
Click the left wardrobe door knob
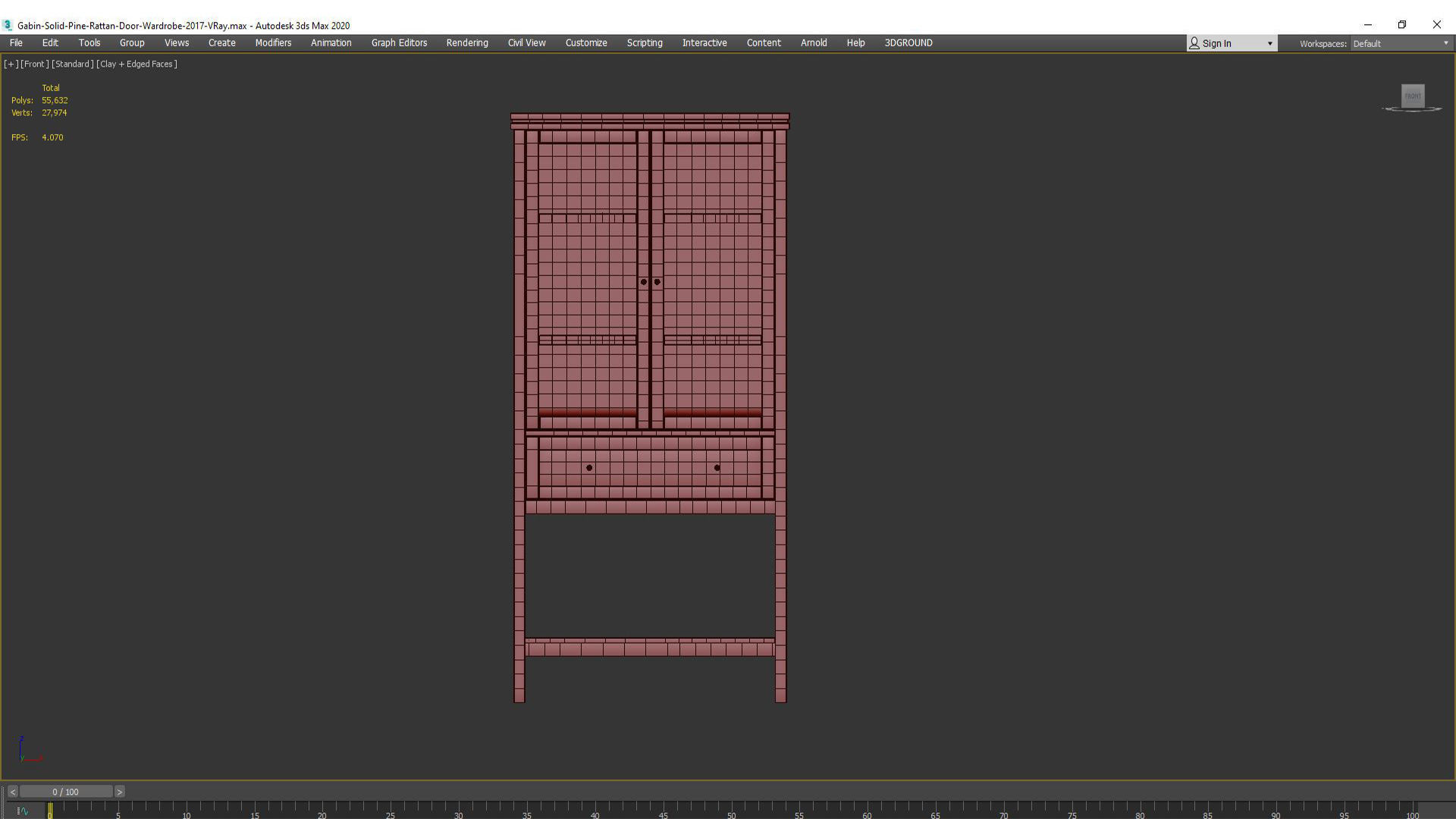[643, 282]
